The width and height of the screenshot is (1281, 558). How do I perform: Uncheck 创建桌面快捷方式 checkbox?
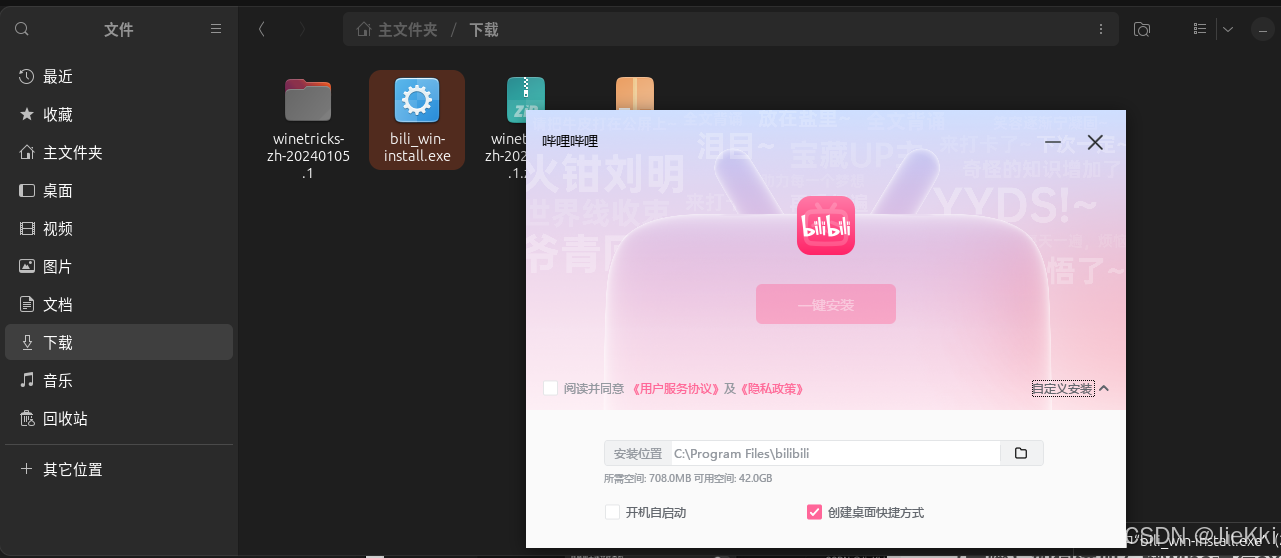pyautogui.click(x=814, y=512)
